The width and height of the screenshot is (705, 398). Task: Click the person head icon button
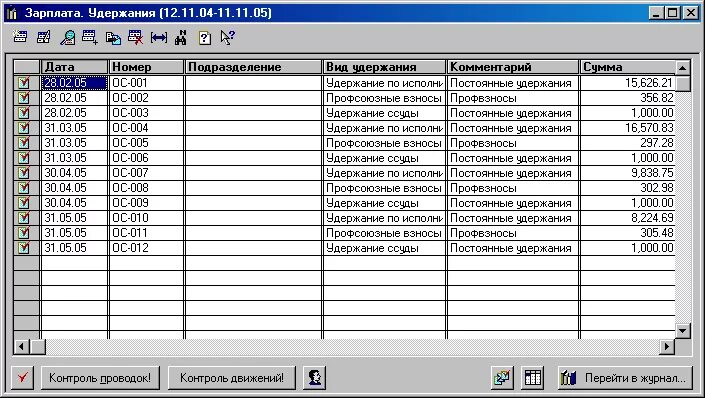click(x=314, y=377)
